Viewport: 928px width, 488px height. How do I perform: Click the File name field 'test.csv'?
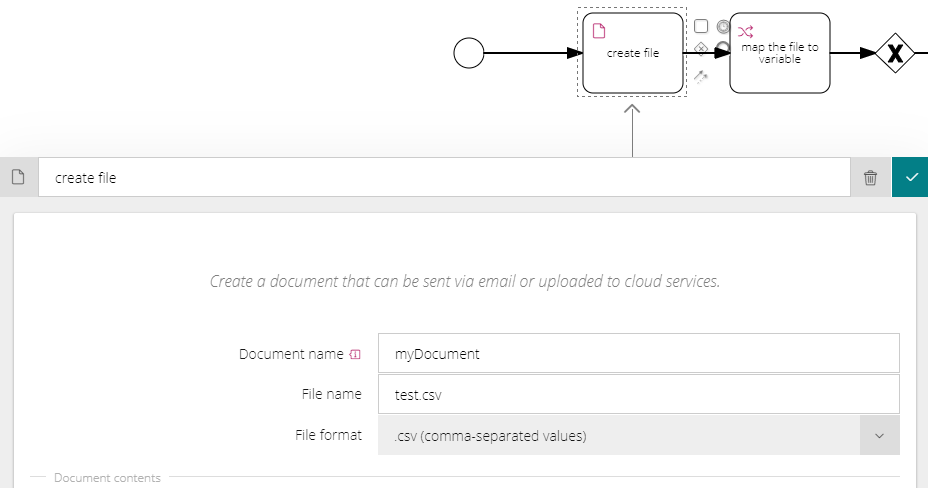[x=639, y=395]
